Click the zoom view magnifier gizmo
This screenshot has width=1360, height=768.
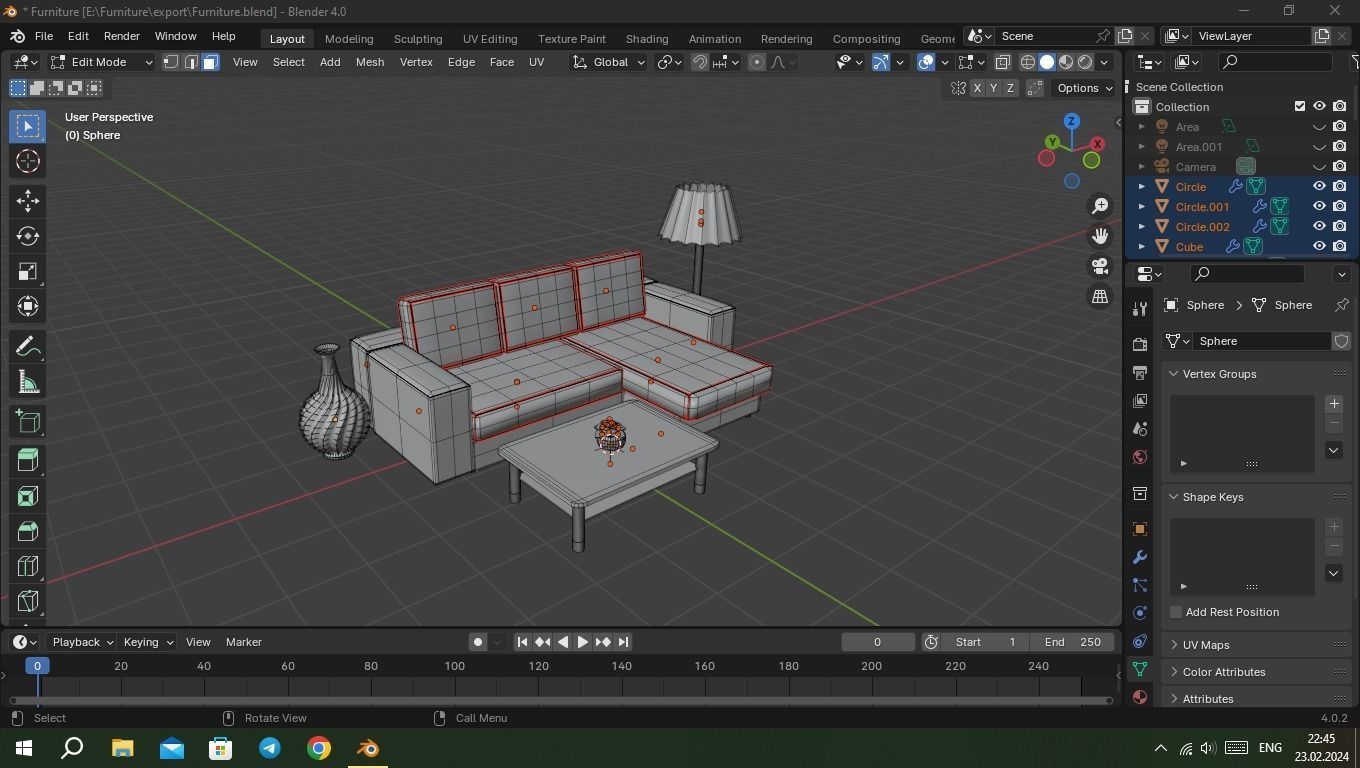point(1100,206)
